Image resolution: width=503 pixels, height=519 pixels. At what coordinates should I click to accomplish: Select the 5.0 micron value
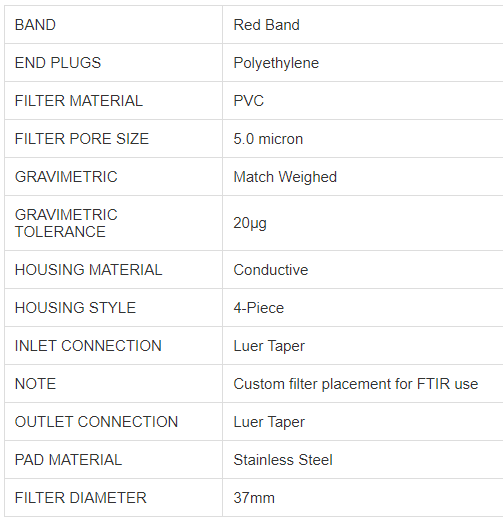pos(268,139)
